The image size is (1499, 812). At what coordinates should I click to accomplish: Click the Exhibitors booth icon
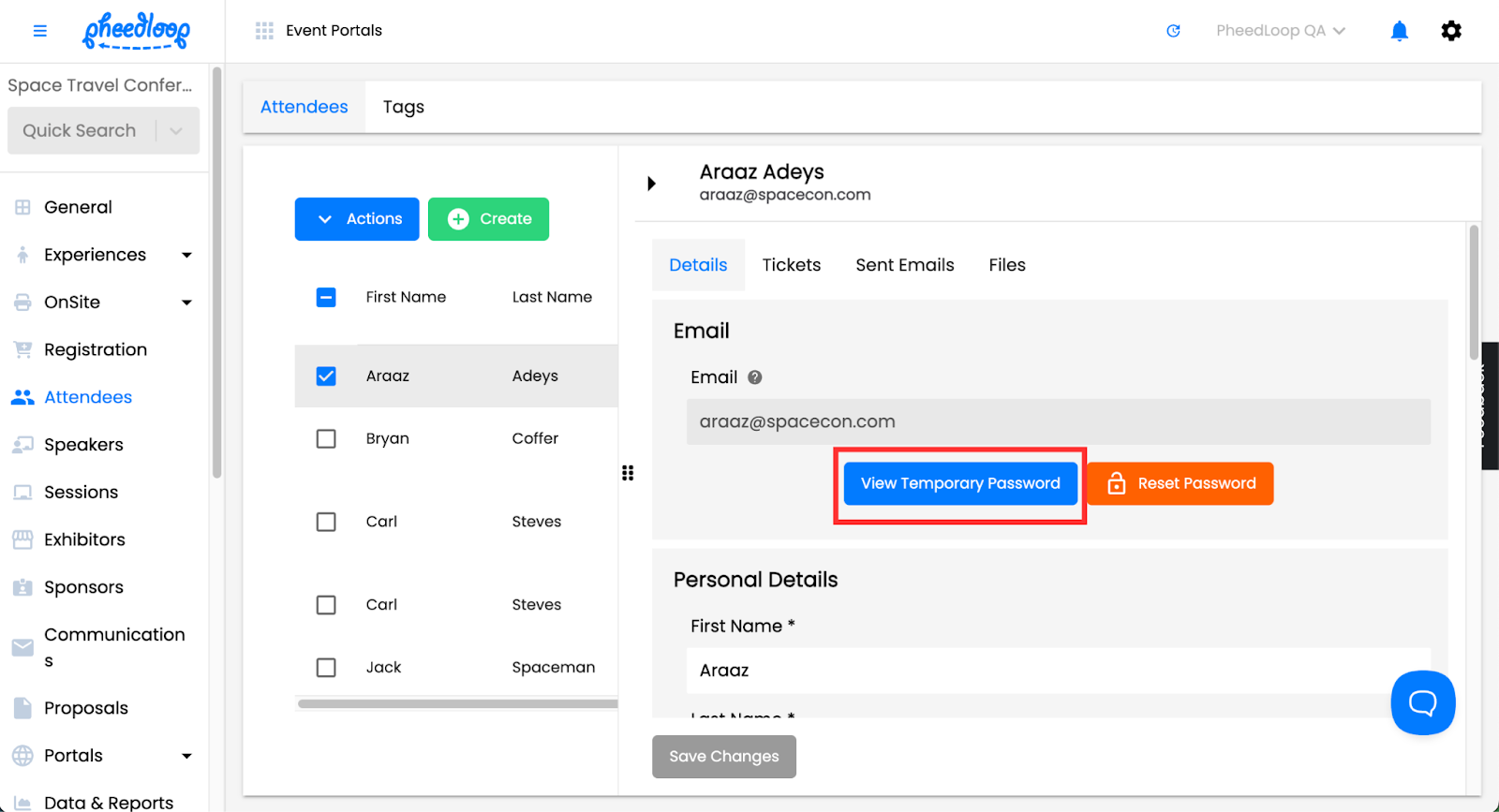[x=22, y=539]
